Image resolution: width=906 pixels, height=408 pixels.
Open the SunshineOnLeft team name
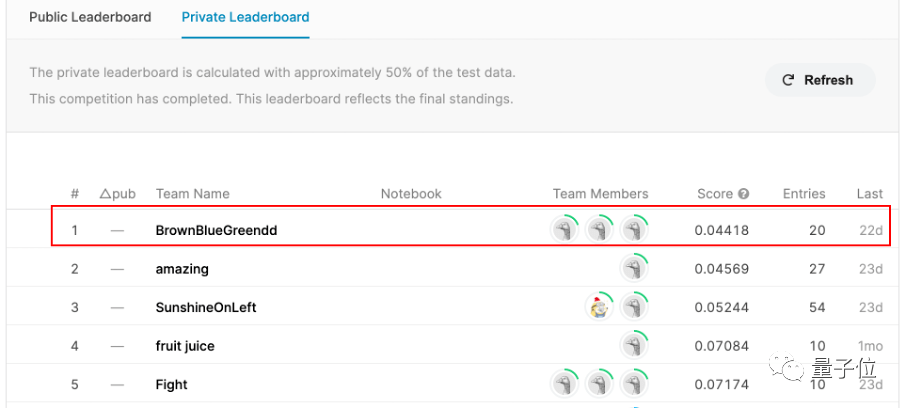(x=206, y=307)
